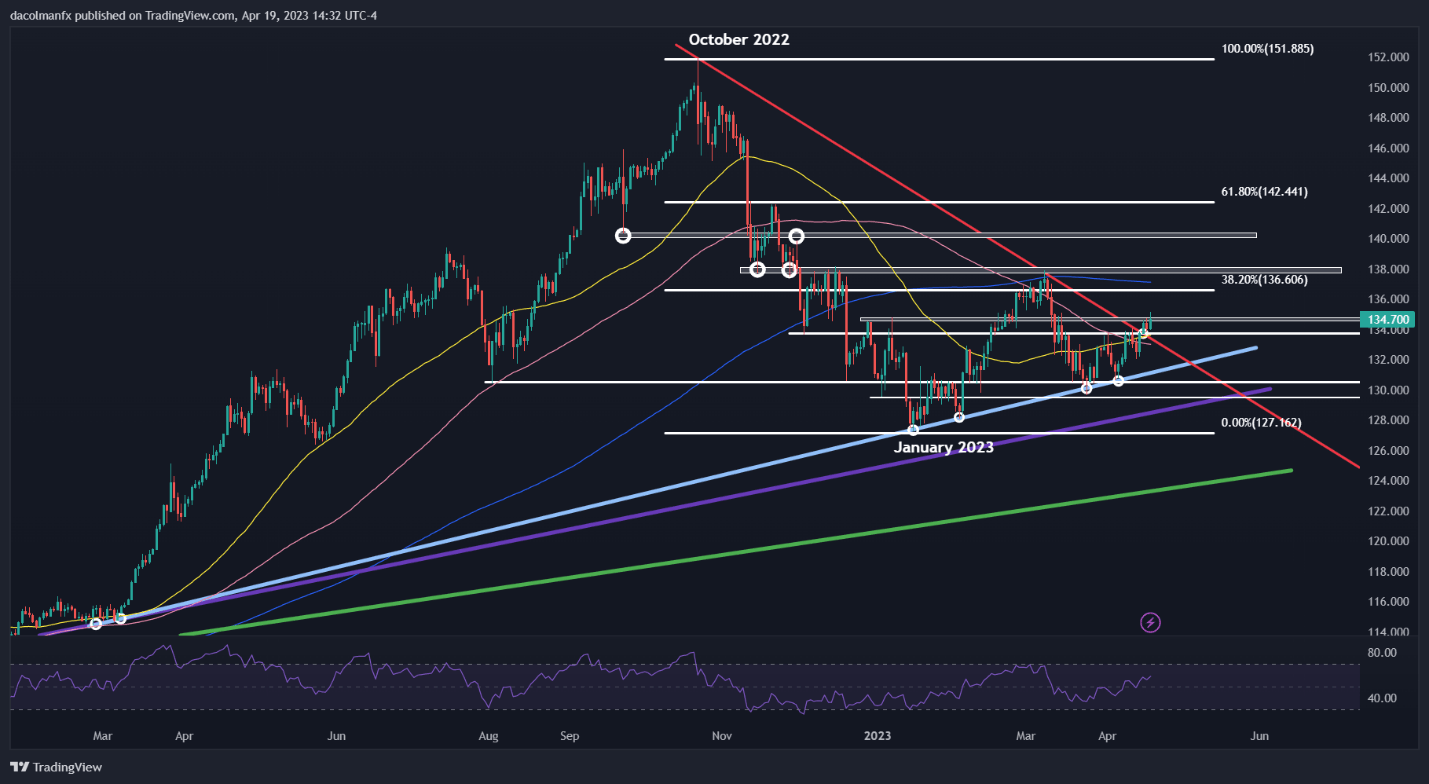Click the '2023' time axis label
Screen dimensions: 1429x784
(x=877, y=736)
